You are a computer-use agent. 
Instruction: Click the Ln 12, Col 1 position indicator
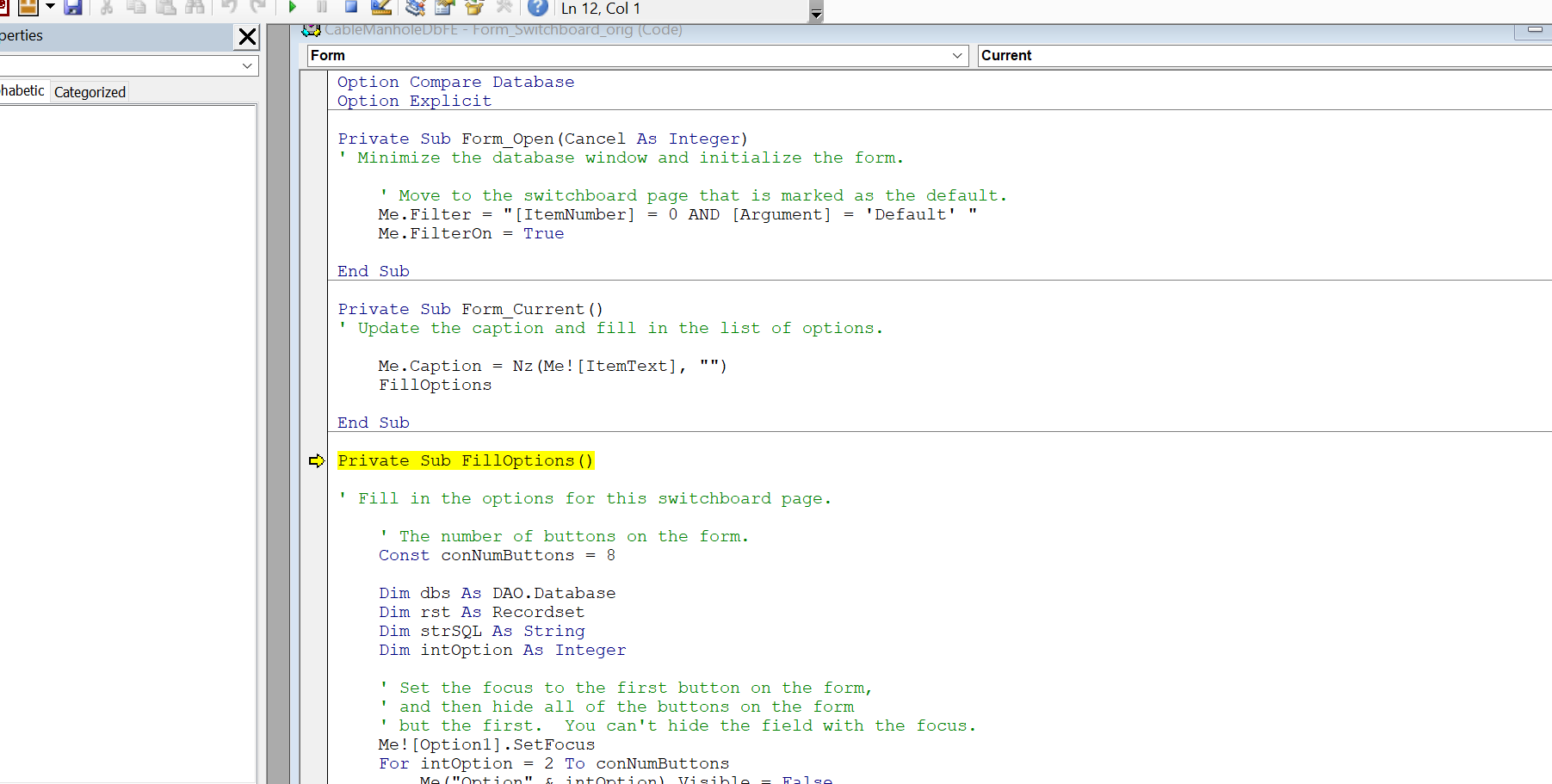click(601, 9)
